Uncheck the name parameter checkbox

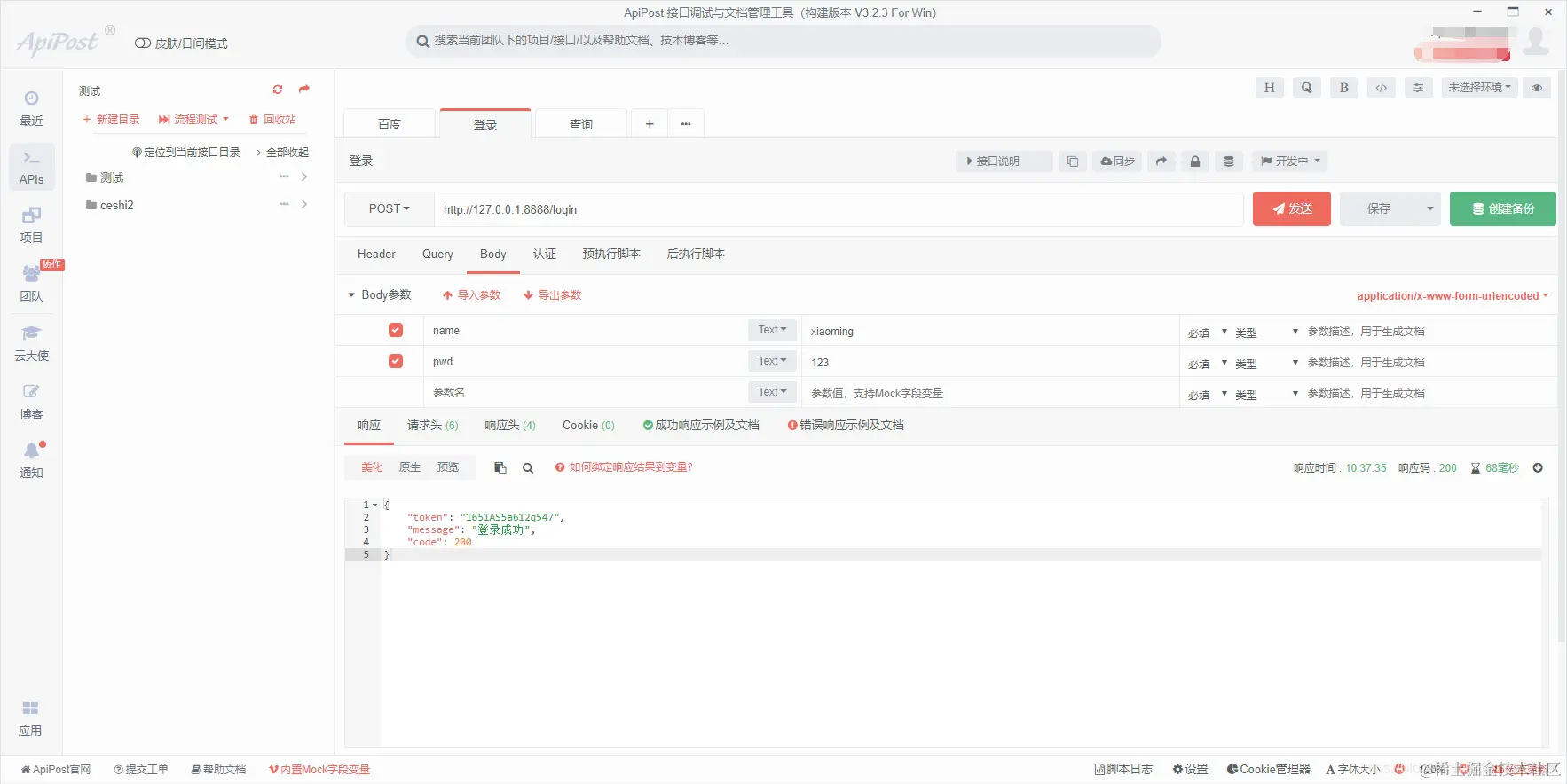click(396, 330)
